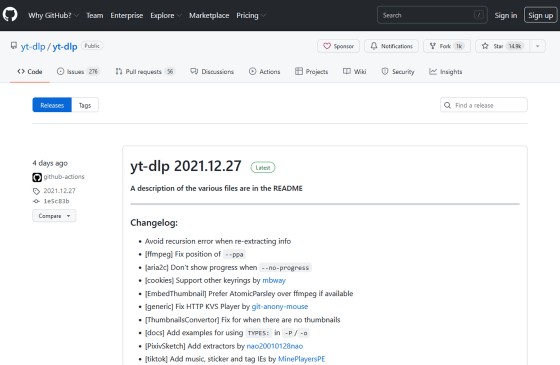Image resolution: width=560 pixels, height=365 pixels.
Task: Open the Projects tab
Action: [311, 71]
